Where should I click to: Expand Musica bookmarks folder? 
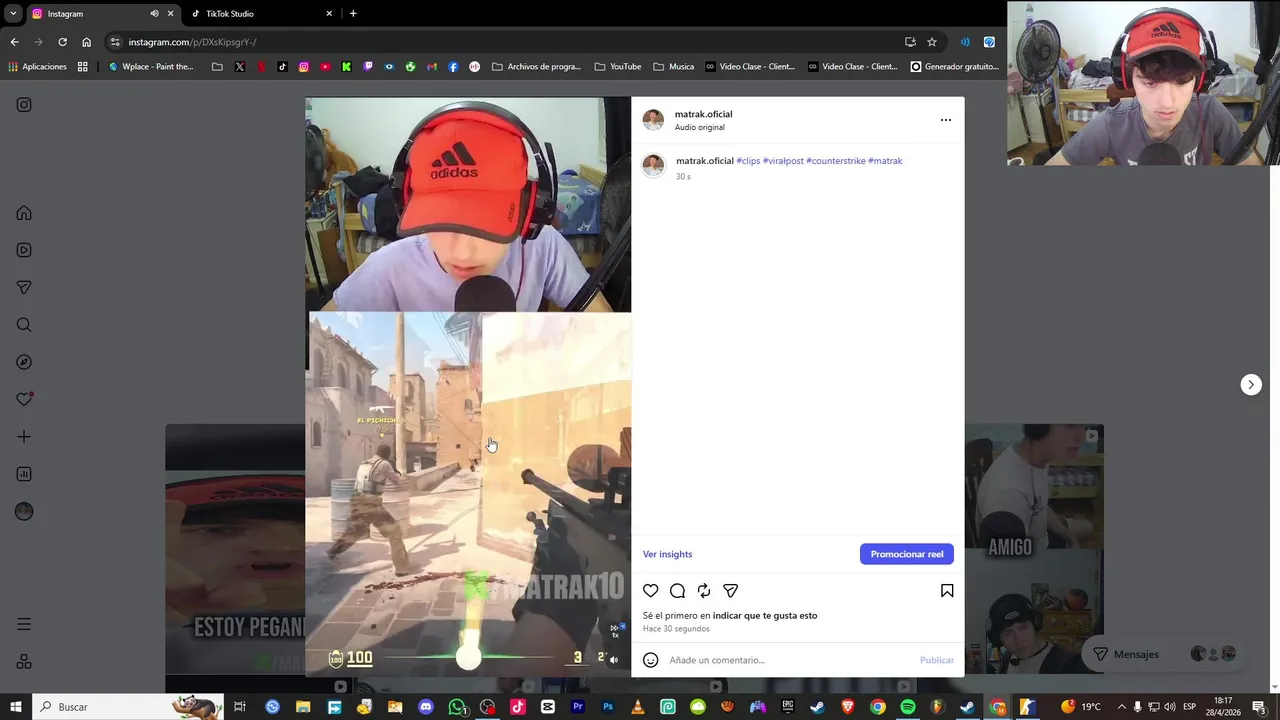(x=674, y=67)
